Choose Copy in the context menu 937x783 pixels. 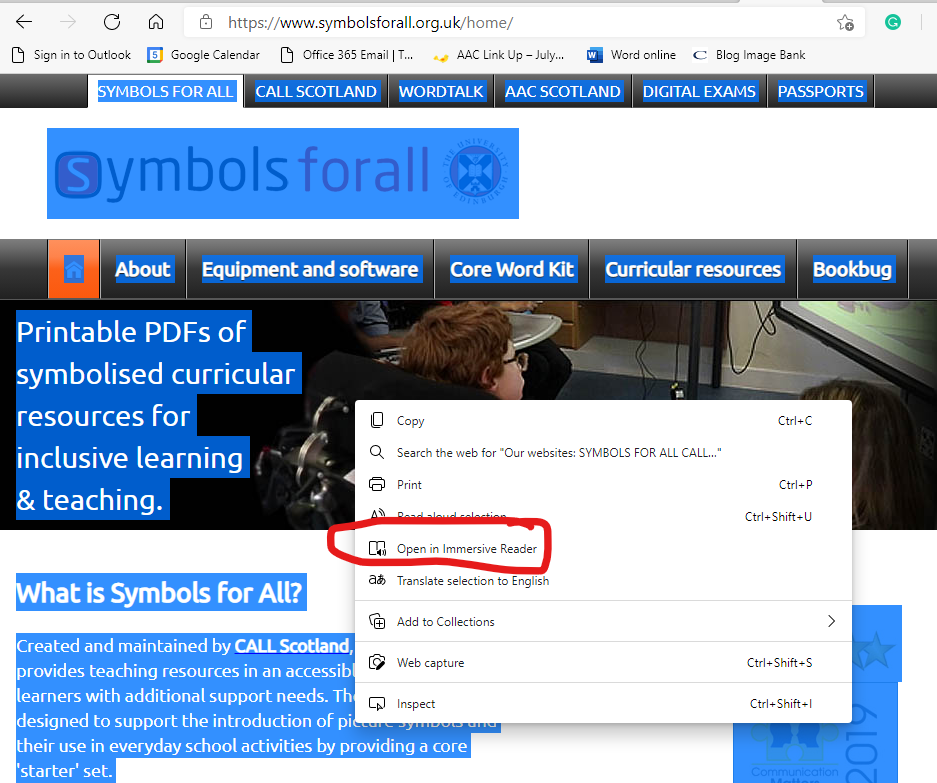603,421
